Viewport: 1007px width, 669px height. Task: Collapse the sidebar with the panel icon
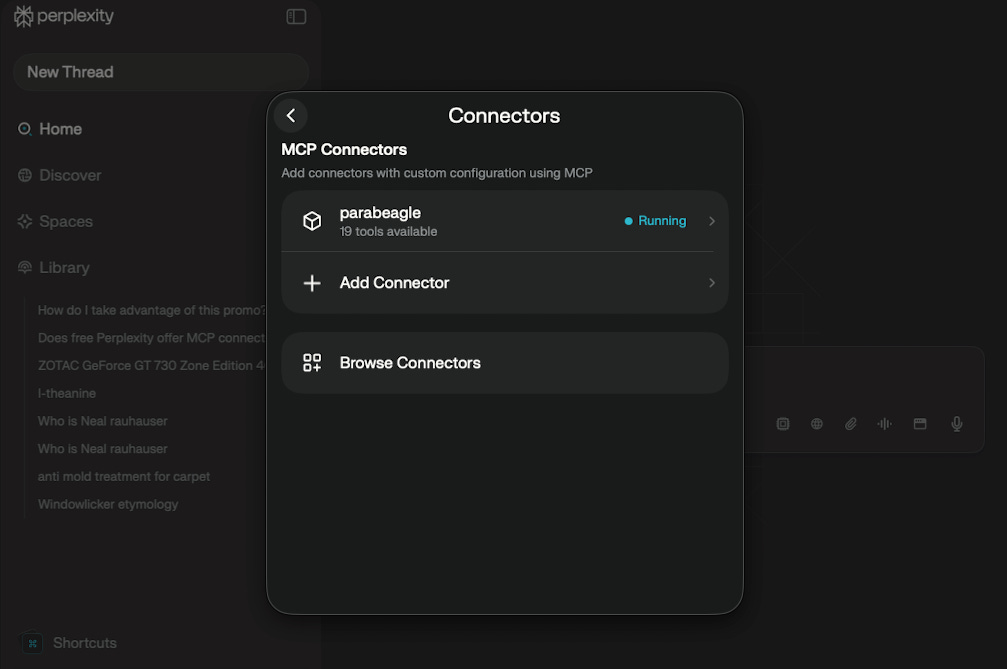coord(296,17)
